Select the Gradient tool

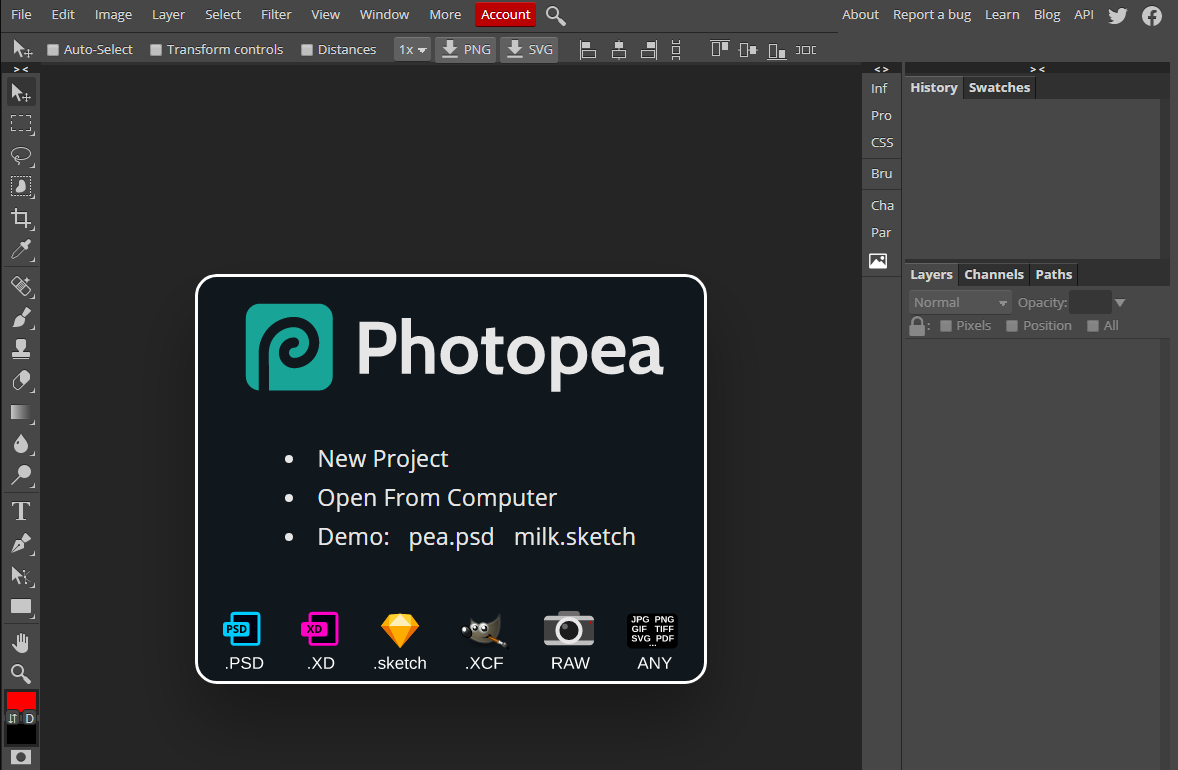(x=21, y=412)
